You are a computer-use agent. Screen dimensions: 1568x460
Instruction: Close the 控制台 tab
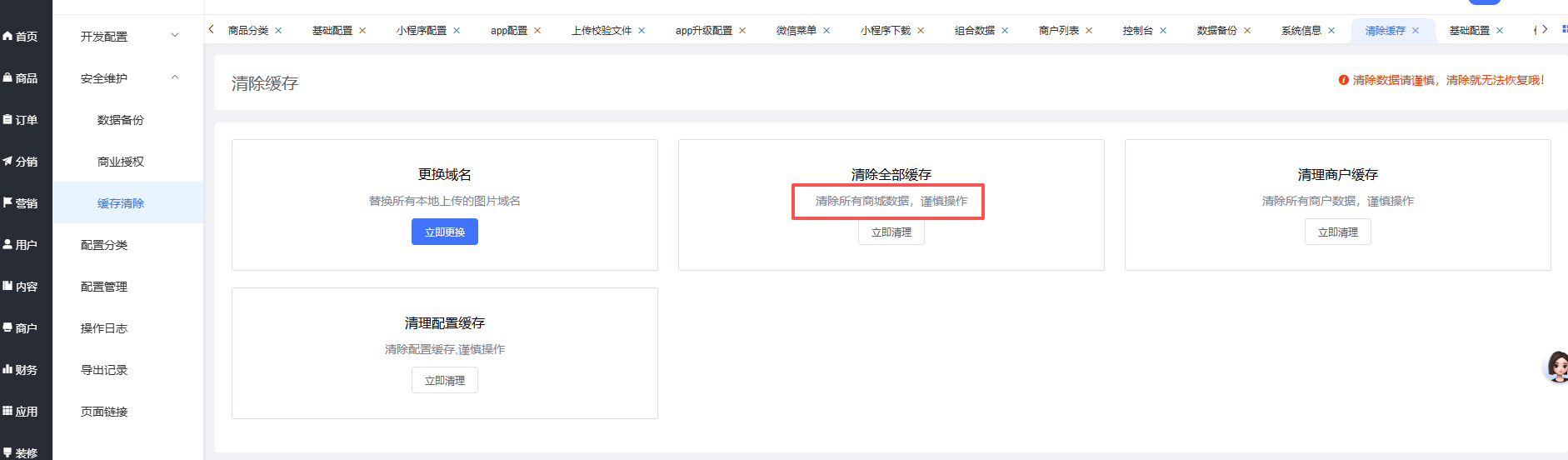1163,31
